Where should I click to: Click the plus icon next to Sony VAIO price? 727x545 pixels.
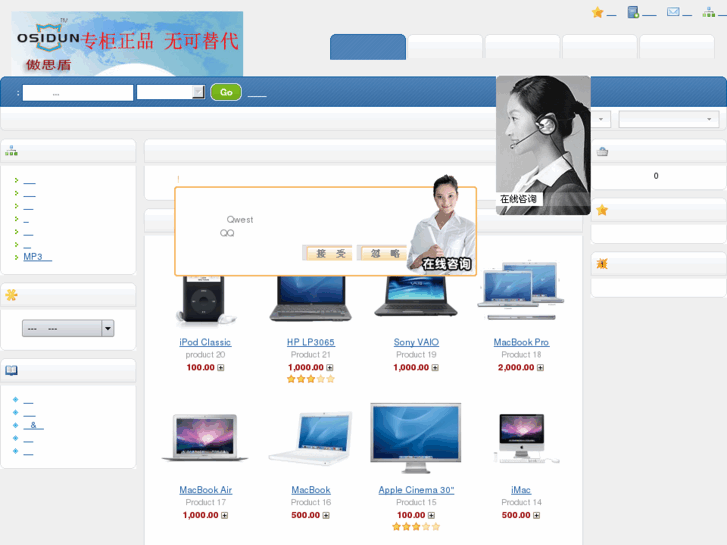(x=435, y=368)
